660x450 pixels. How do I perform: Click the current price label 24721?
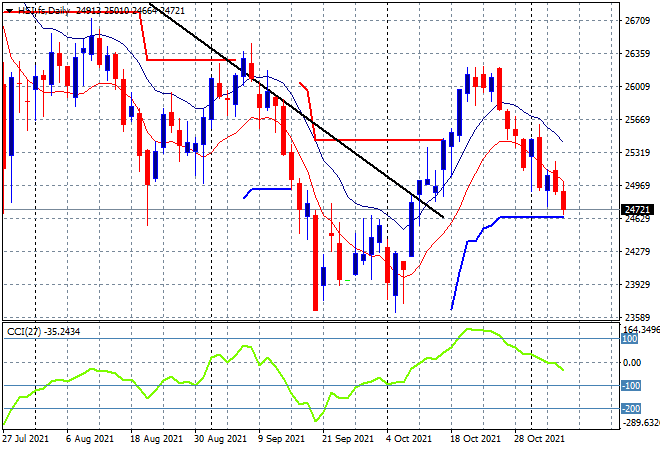click(x=637, y=209)
